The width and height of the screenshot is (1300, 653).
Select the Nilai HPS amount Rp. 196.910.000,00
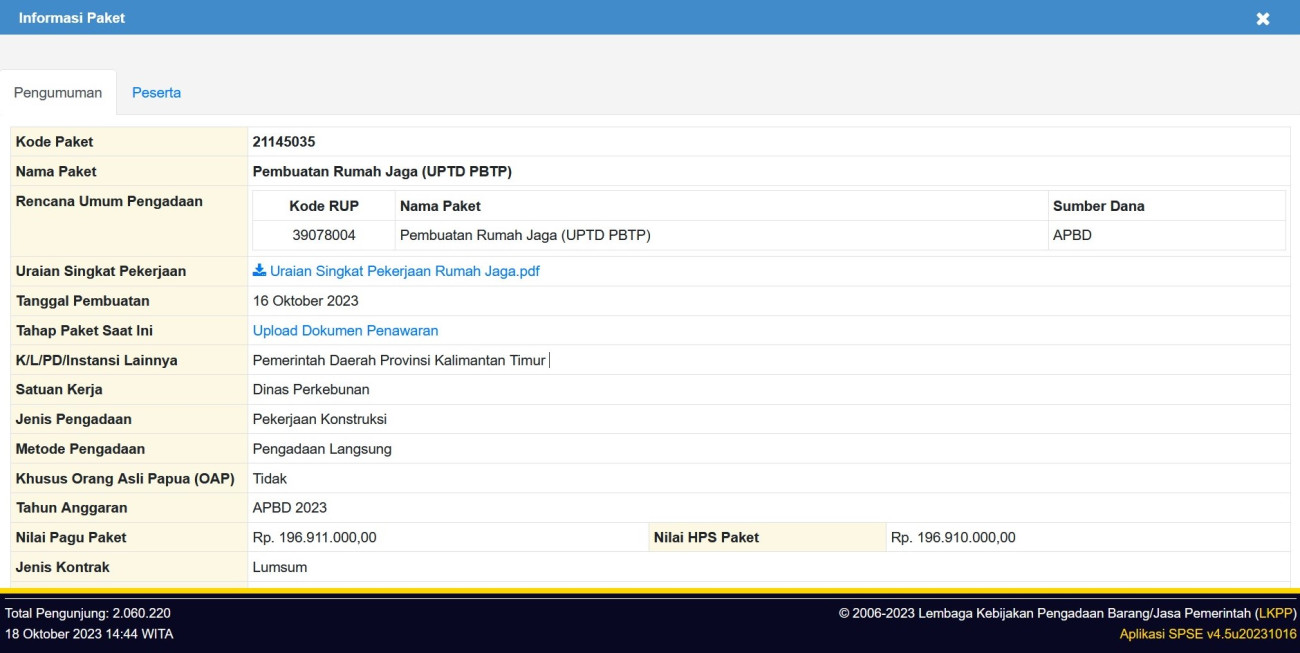click(x=952, y=538)
